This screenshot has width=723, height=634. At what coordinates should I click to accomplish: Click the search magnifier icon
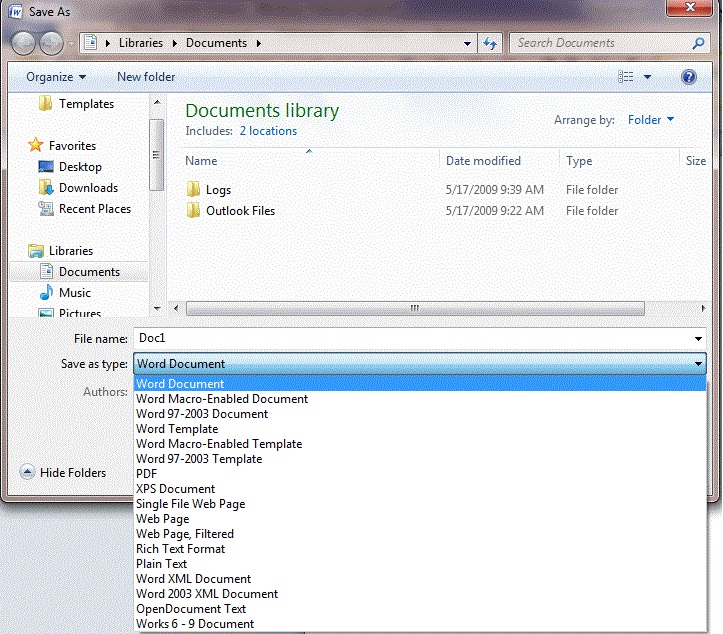pyautogui.click(x=699, y=43)
